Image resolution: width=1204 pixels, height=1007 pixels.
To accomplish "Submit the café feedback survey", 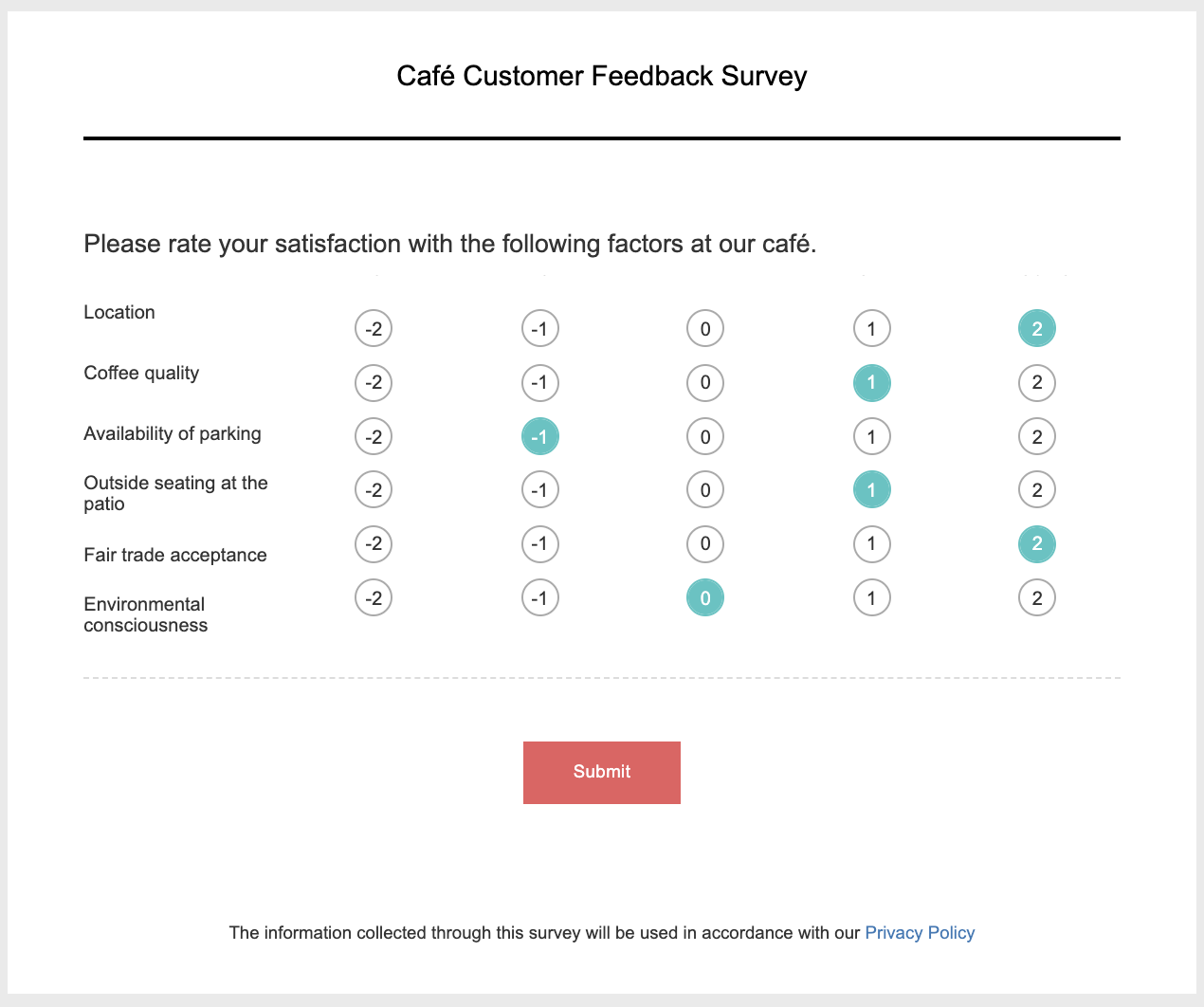I will pos(602,773).
